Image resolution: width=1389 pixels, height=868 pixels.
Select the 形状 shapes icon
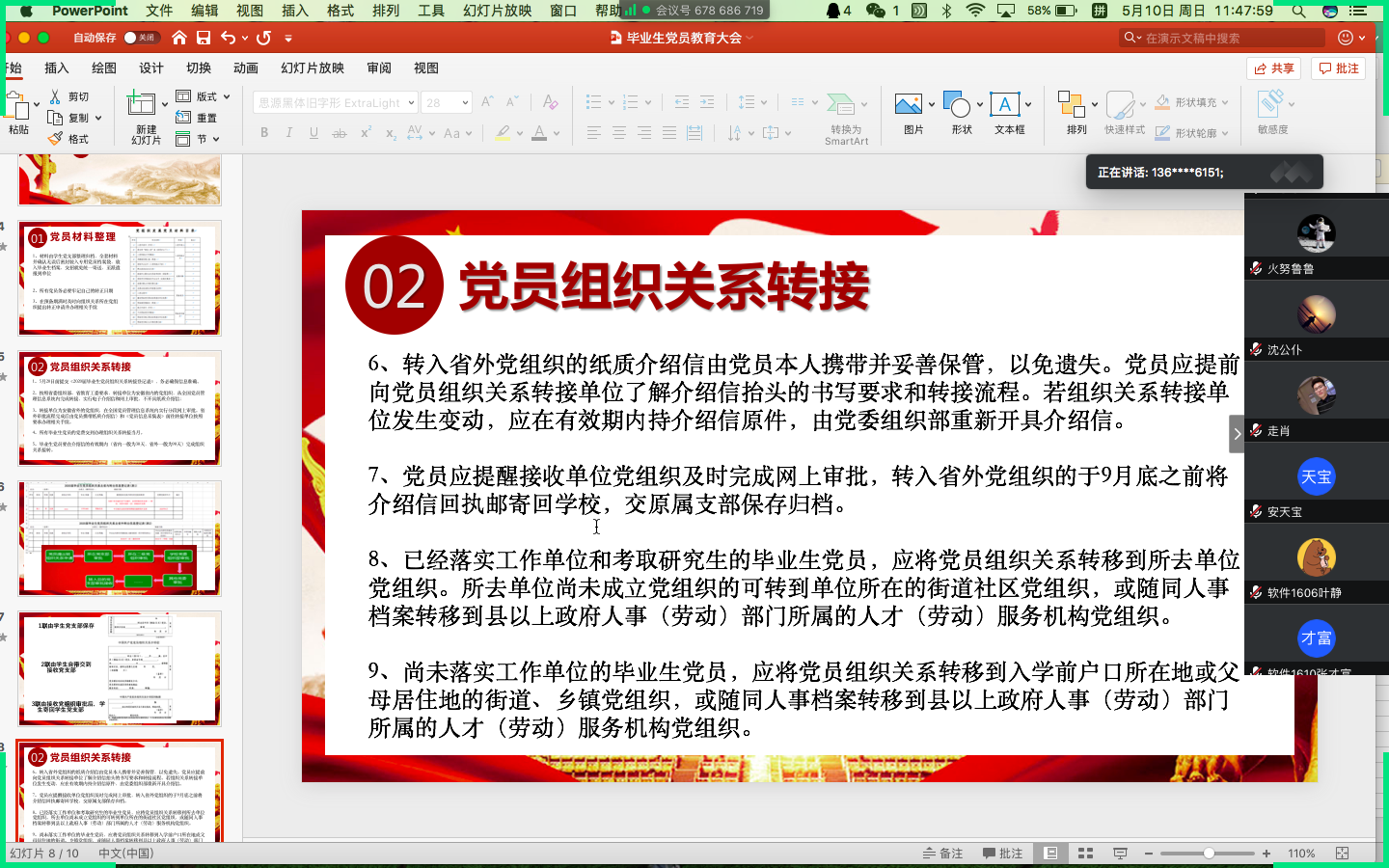956,103
